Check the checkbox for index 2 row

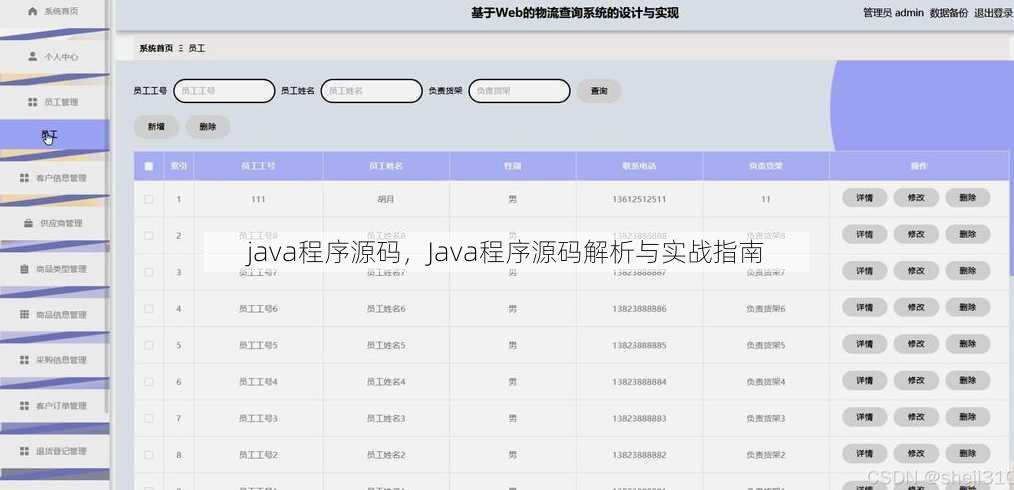coord(149,235)
